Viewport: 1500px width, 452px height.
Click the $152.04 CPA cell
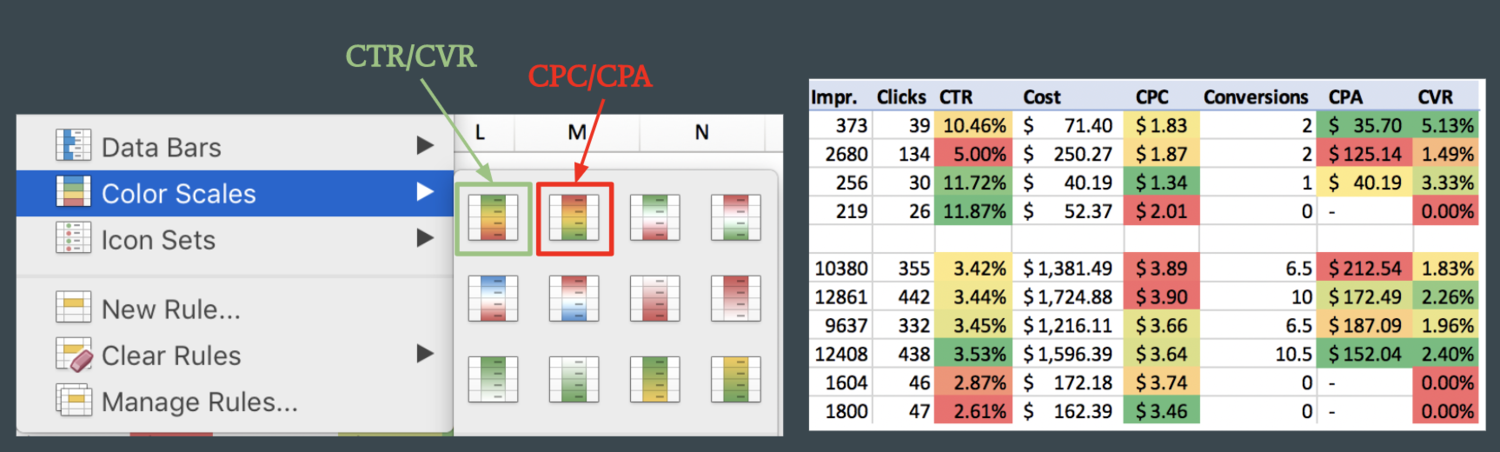[1364, 353]
